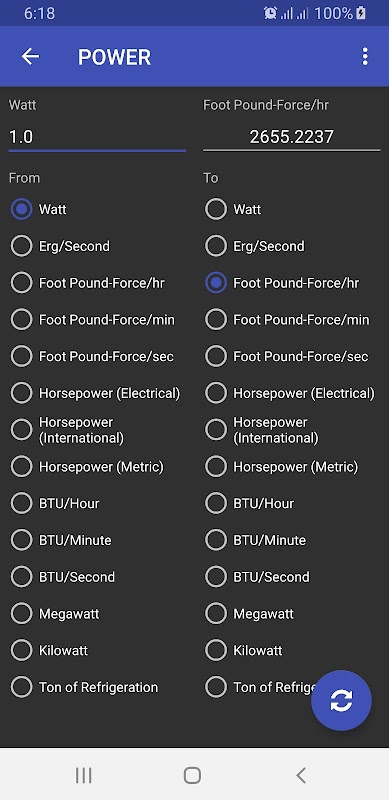Select BTU/Second in To column

pos(257,577)
